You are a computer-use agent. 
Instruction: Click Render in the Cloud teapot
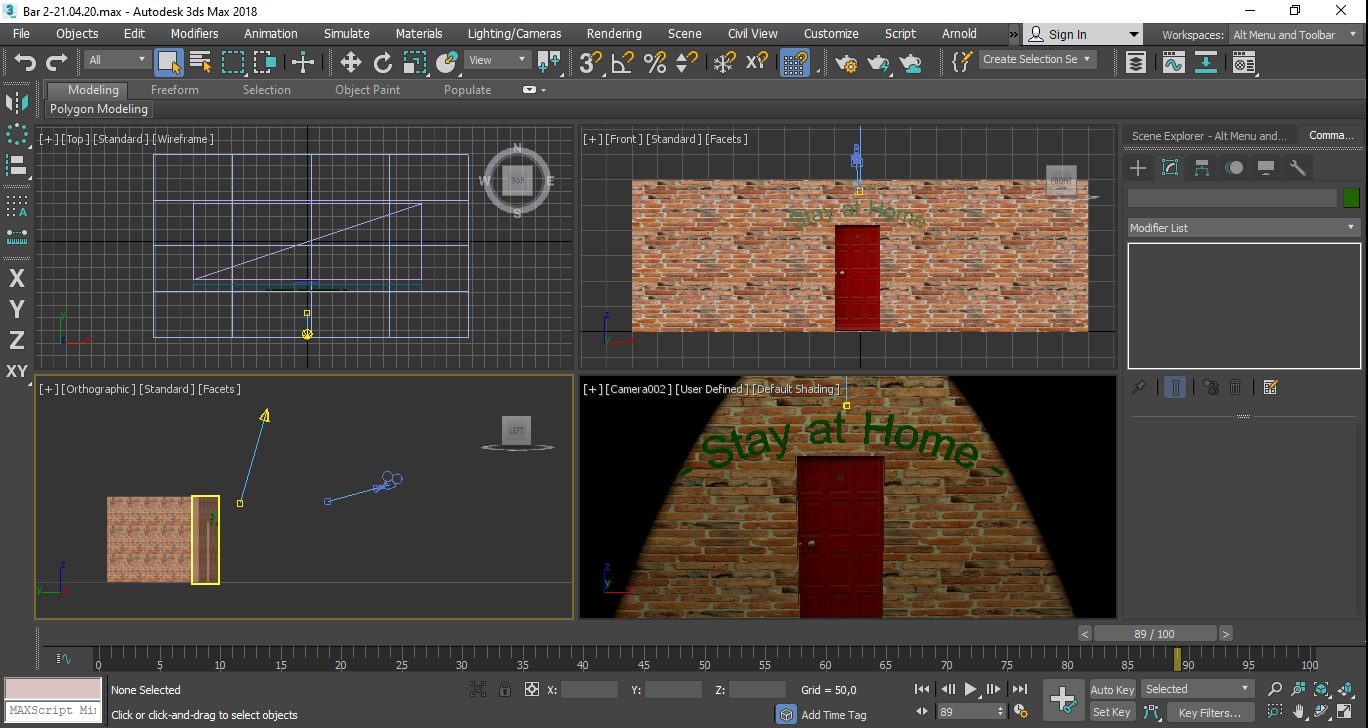coord(911,62)
